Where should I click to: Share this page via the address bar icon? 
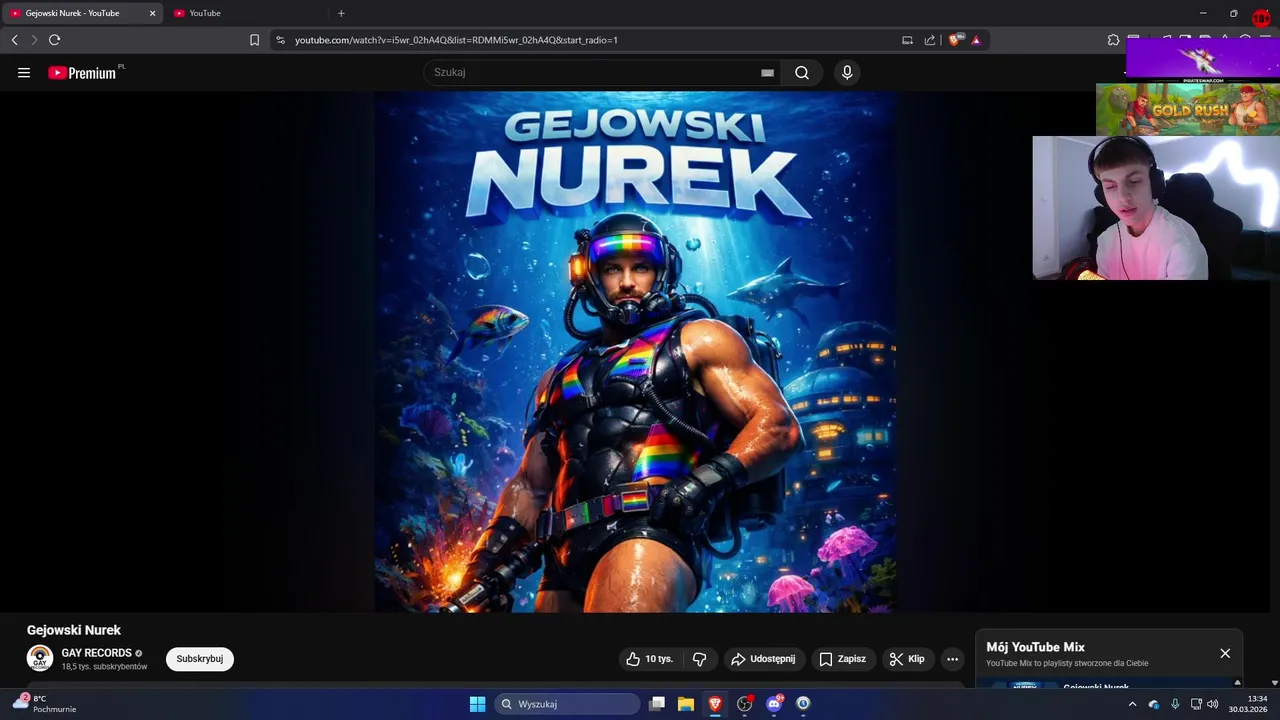pyautogui.click(x=930, y=40)
